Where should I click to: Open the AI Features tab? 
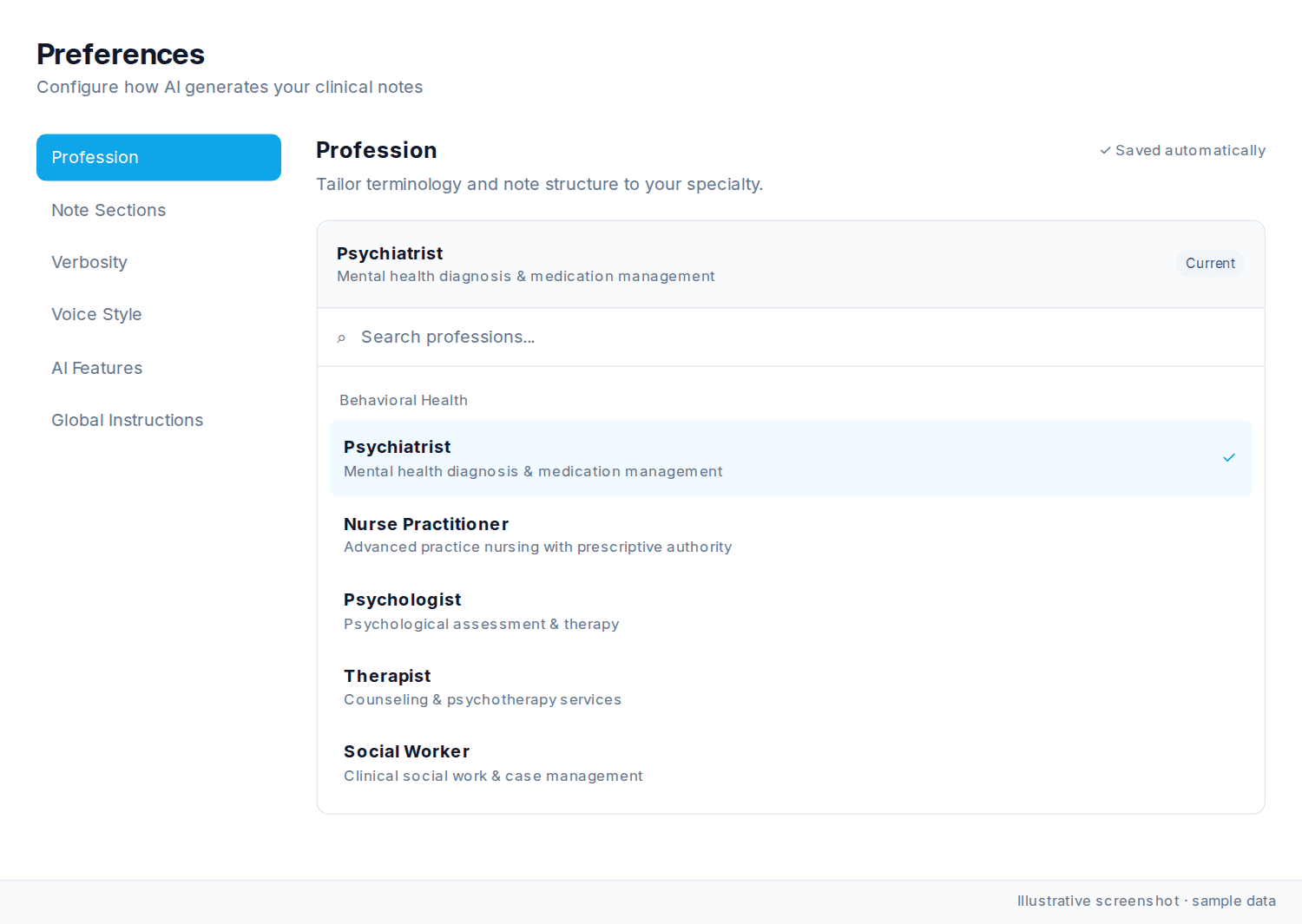(159, 368)
